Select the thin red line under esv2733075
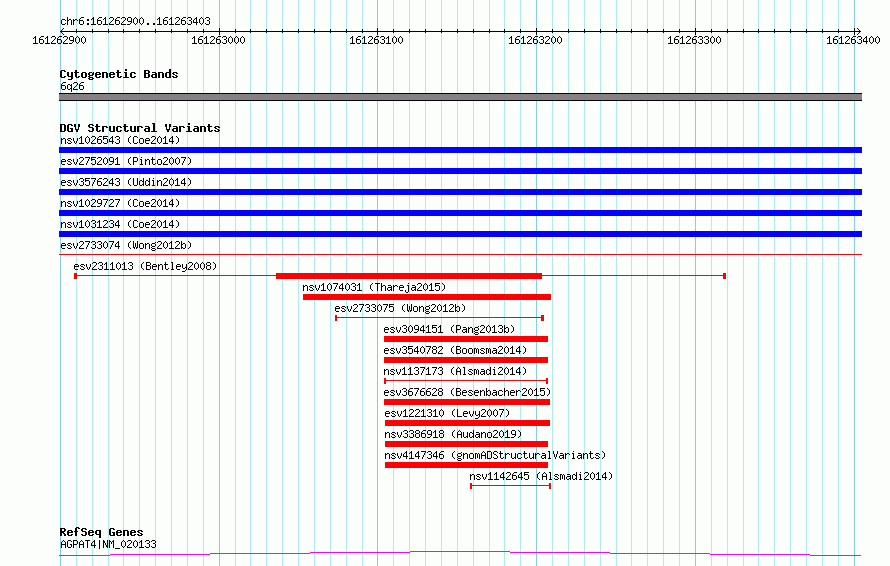 439,318
